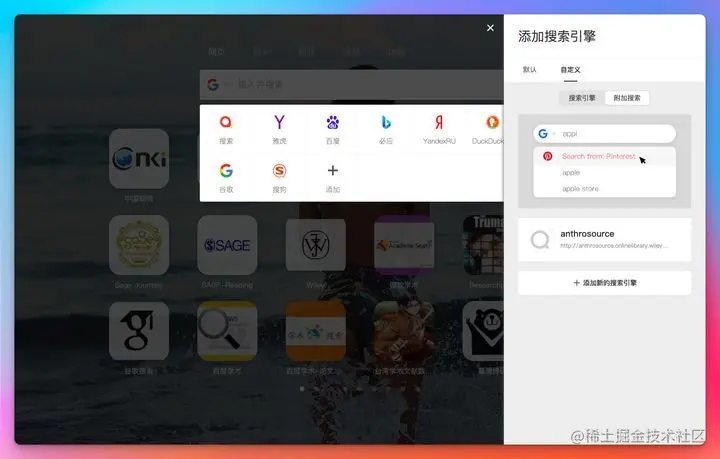Open the anime character 台湾学术文献 tile

coord(404,331)
